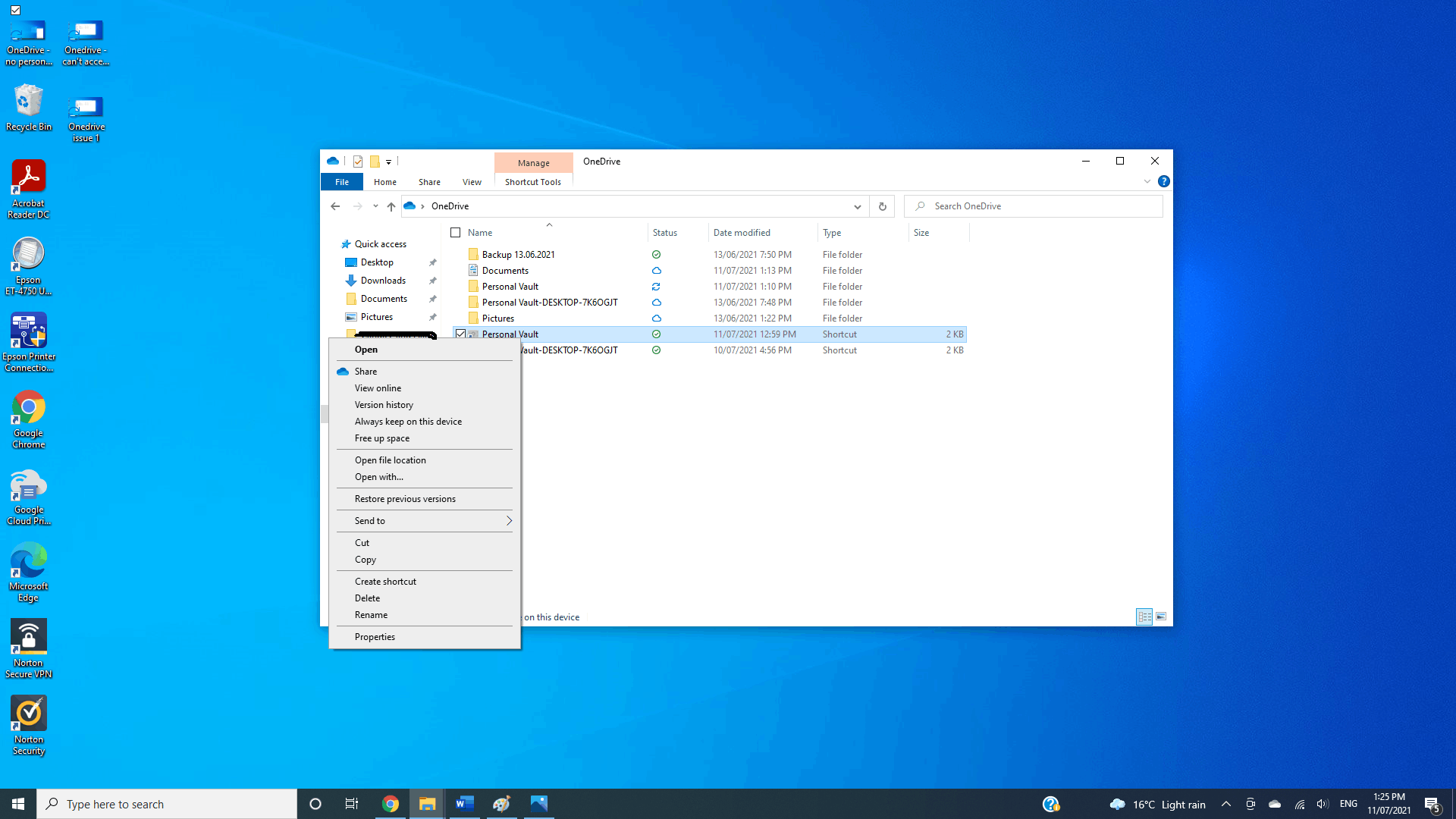Select Properties from the context menu

coord(375,637)
